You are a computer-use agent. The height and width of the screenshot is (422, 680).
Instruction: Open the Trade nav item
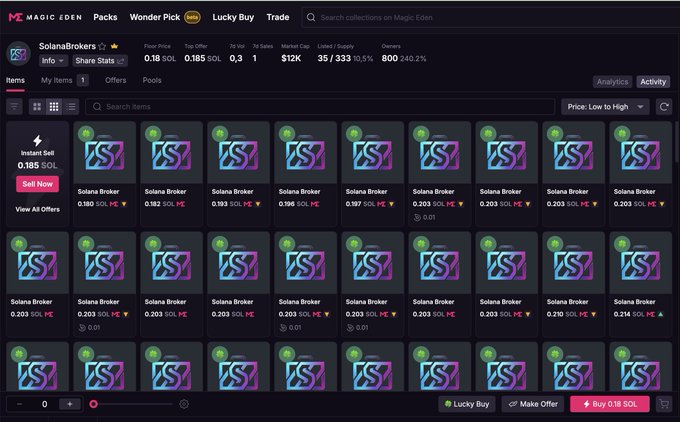point(278,17)
